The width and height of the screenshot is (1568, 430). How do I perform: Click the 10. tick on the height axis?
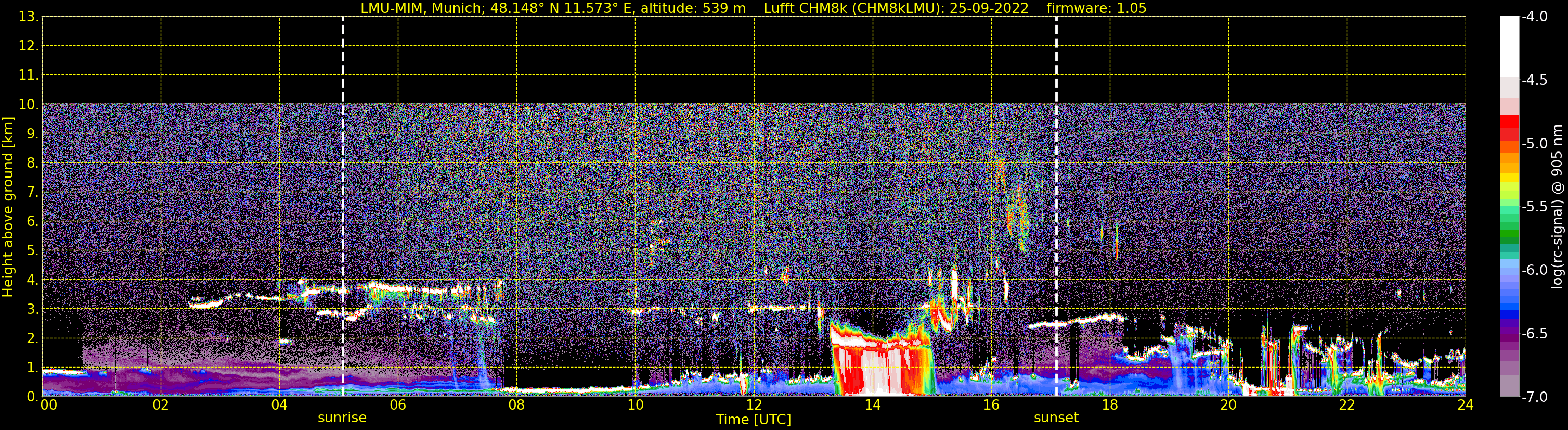click(x=29, y=105)
